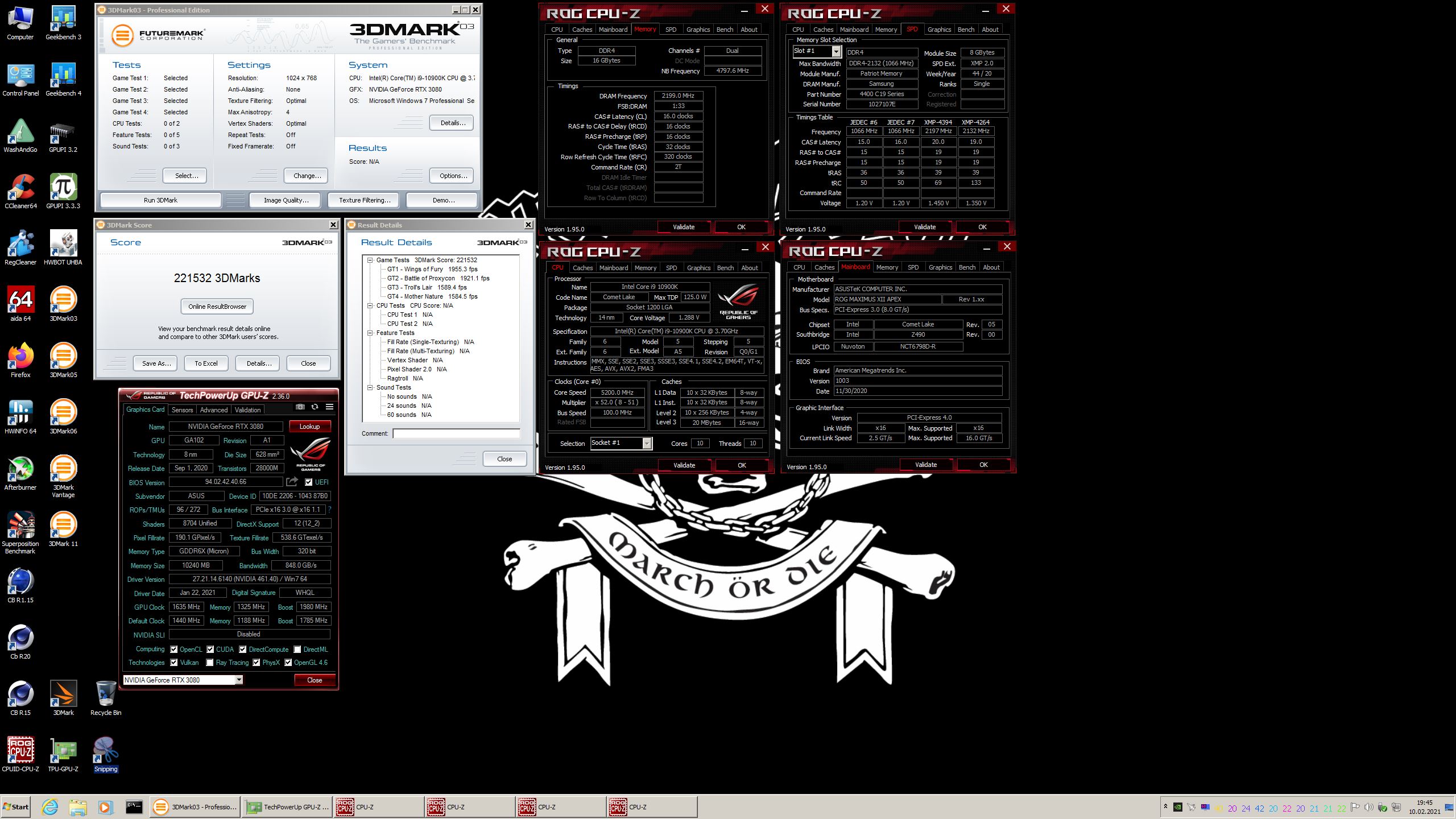This screenshot has width=1456, height=819.
Task: Toggle the CUDA checkbox
Action: click(x=210, y=649)
